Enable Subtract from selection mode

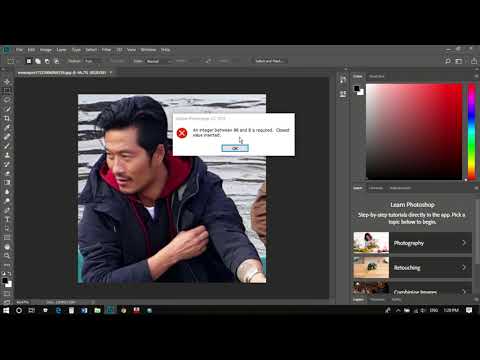[47, 61]
